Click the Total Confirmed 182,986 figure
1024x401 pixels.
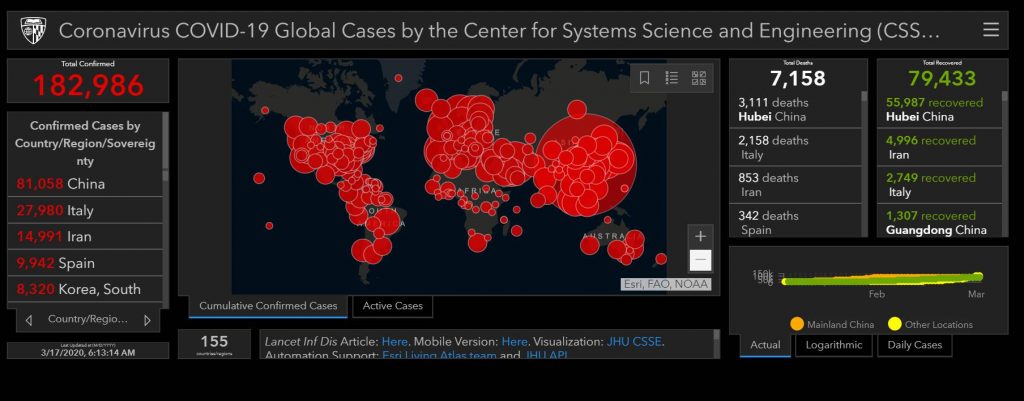(x=88, y=86)
